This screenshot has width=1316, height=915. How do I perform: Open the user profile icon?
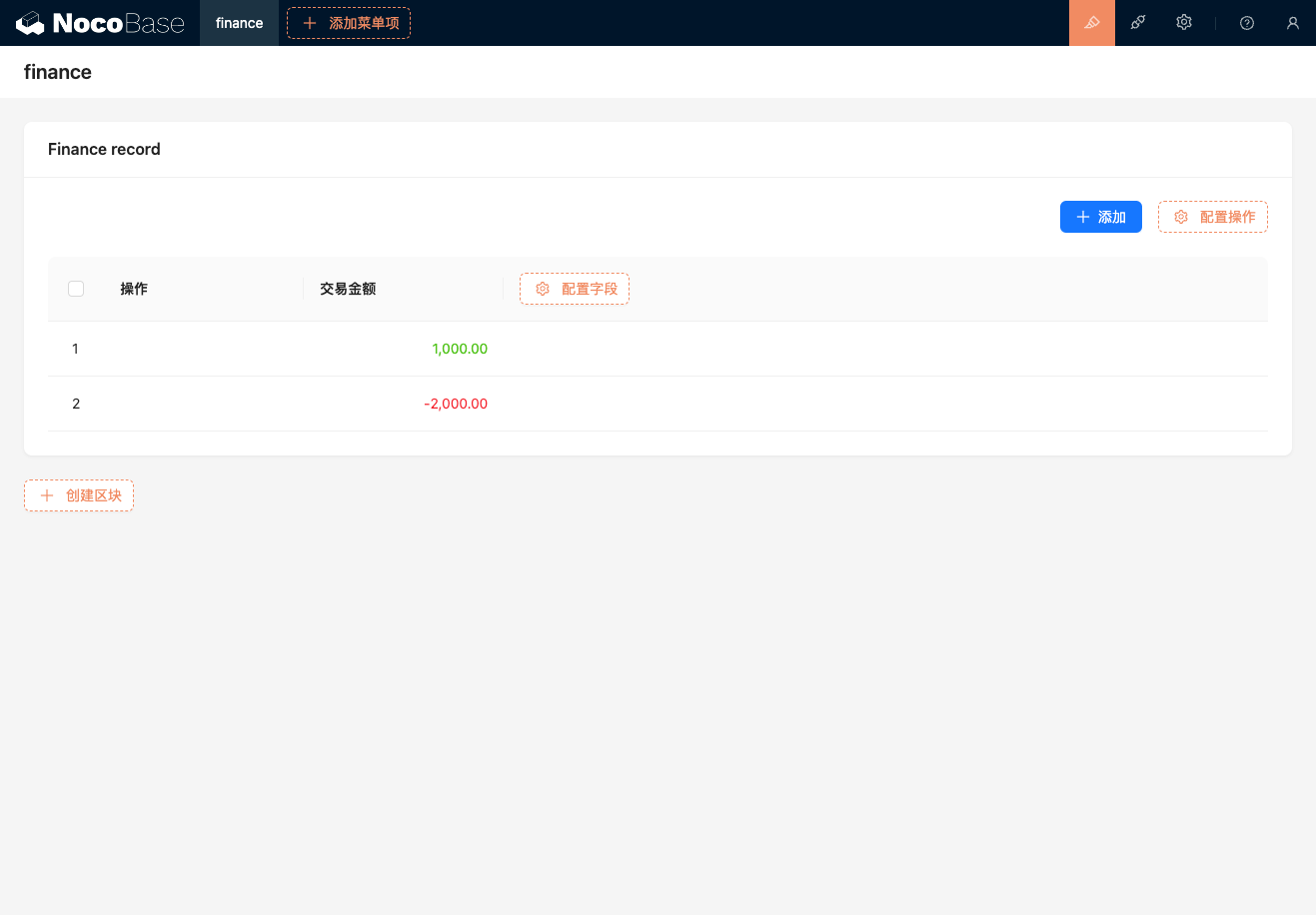[x=1292, y=23]
